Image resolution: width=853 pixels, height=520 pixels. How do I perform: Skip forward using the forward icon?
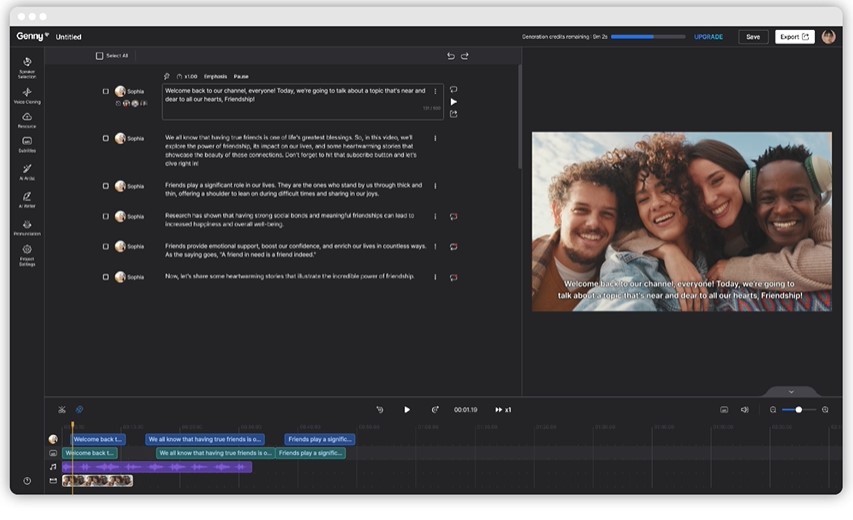(x=435, y=410)
